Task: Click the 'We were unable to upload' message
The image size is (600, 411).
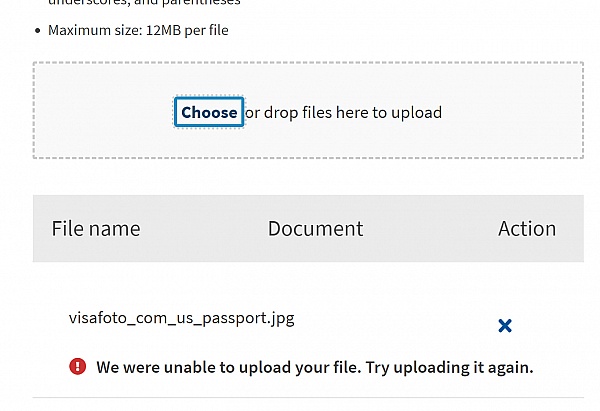Action: coord(228,367)
